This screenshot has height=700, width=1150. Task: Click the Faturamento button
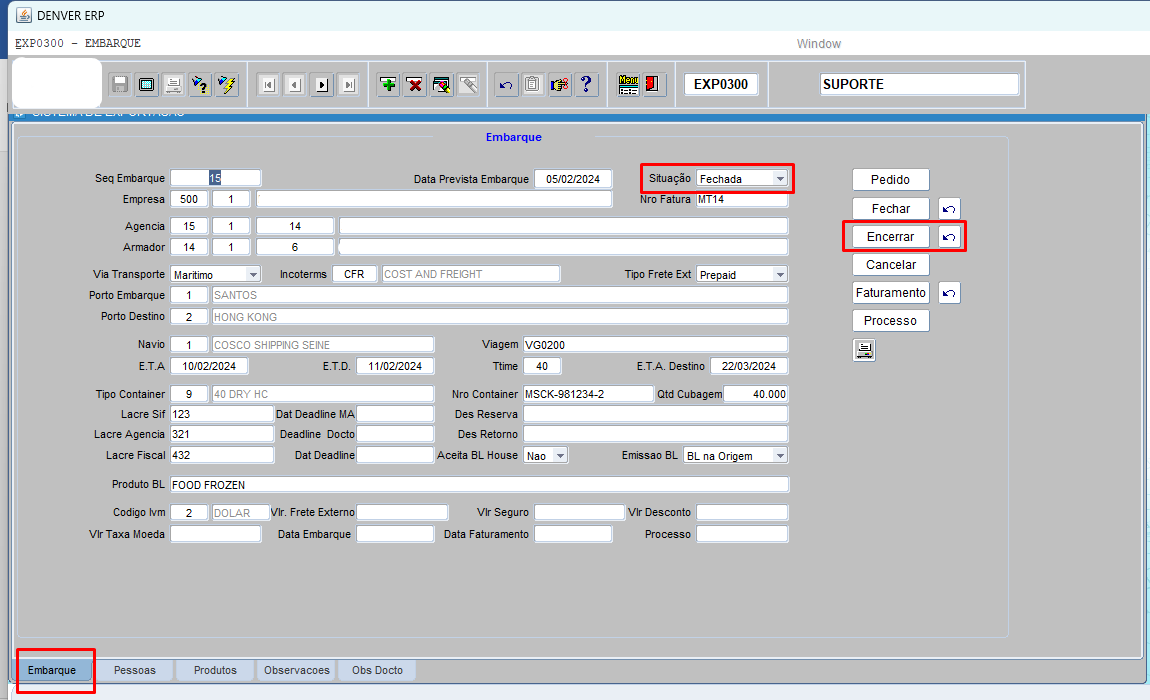[890, 293]
